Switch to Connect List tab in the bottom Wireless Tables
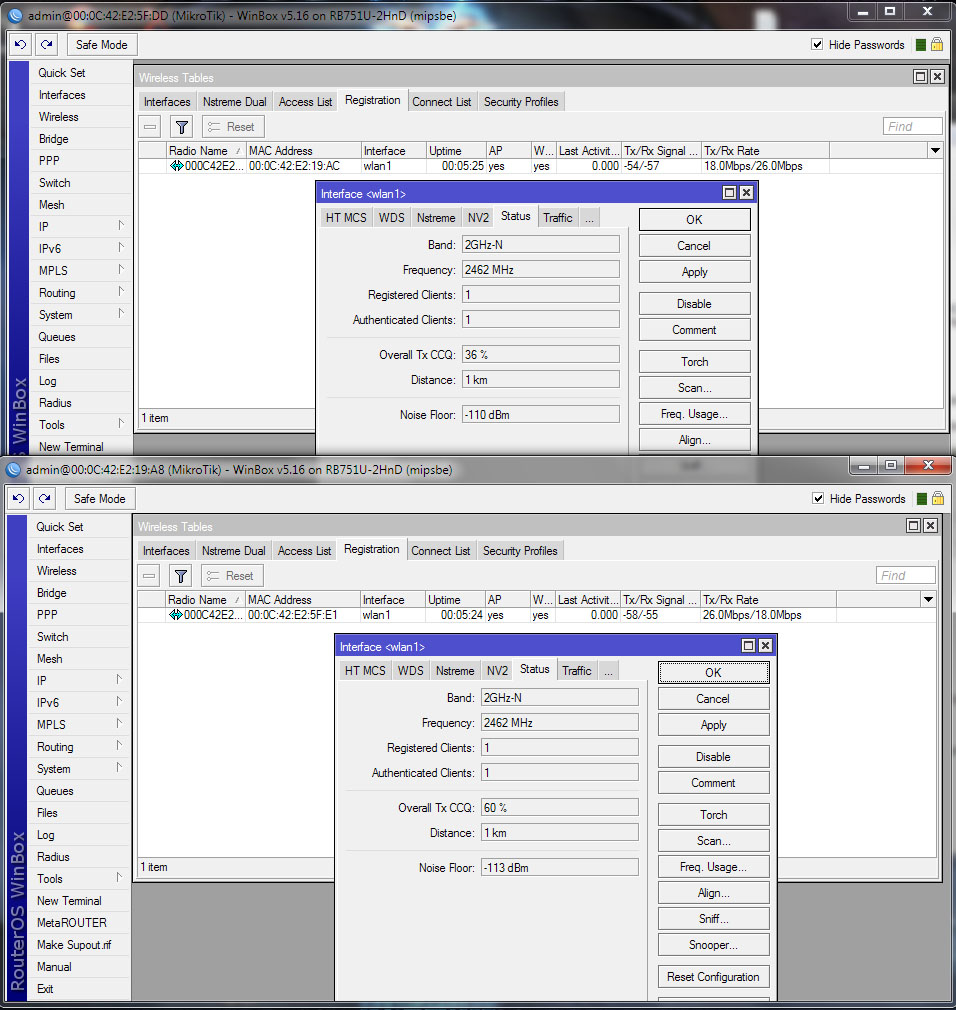The image size is (956, 1010). (441, 551)
